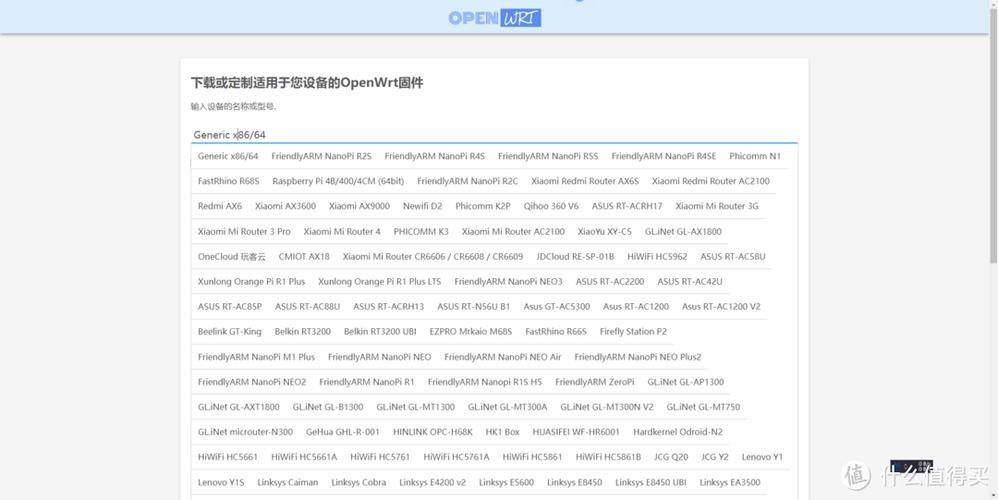Image resolution: width=998 pixels, height=500 pixels.
Task: Choose ASUS RT-ACRH17
Action: coord(627,206)
